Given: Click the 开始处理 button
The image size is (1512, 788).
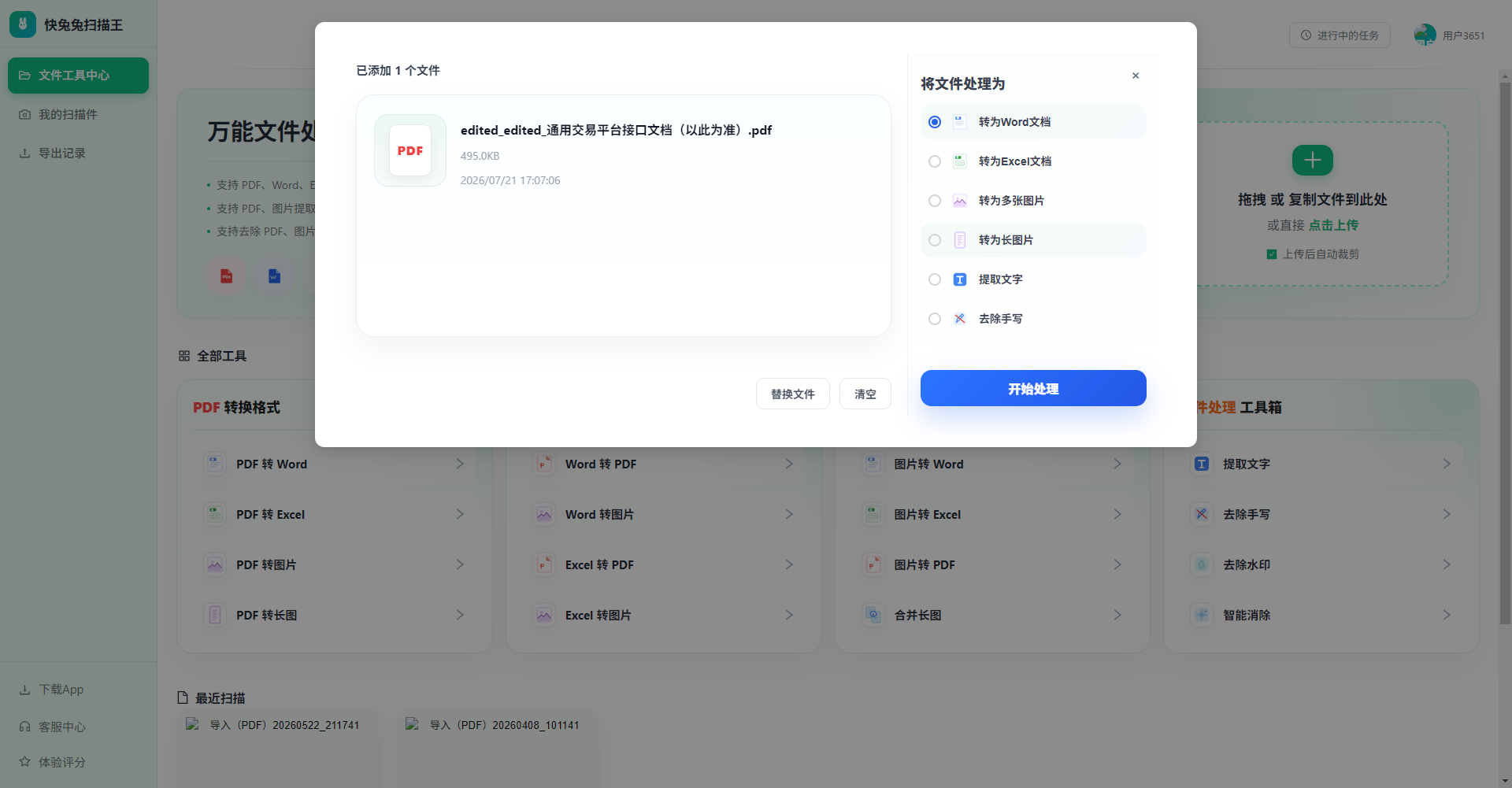Looking at the screenshot, I should tap(1033, 388).
